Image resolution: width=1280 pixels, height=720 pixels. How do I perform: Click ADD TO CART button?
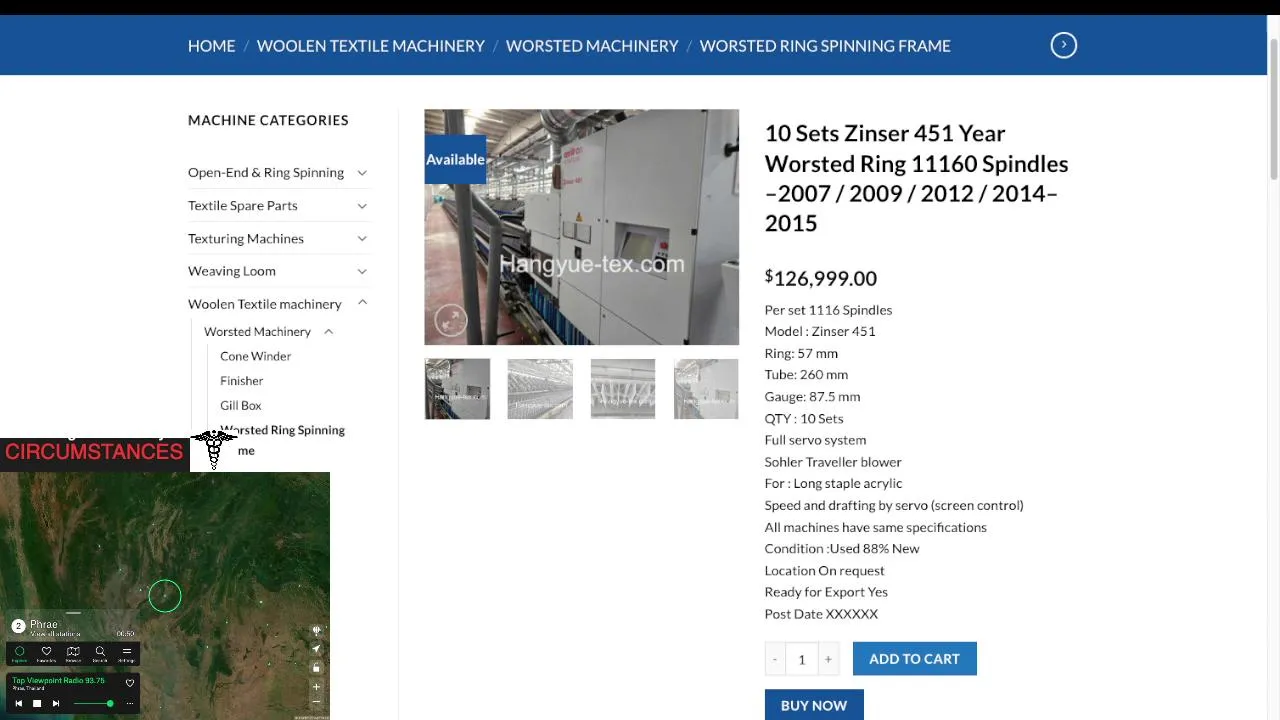(914, 658)
